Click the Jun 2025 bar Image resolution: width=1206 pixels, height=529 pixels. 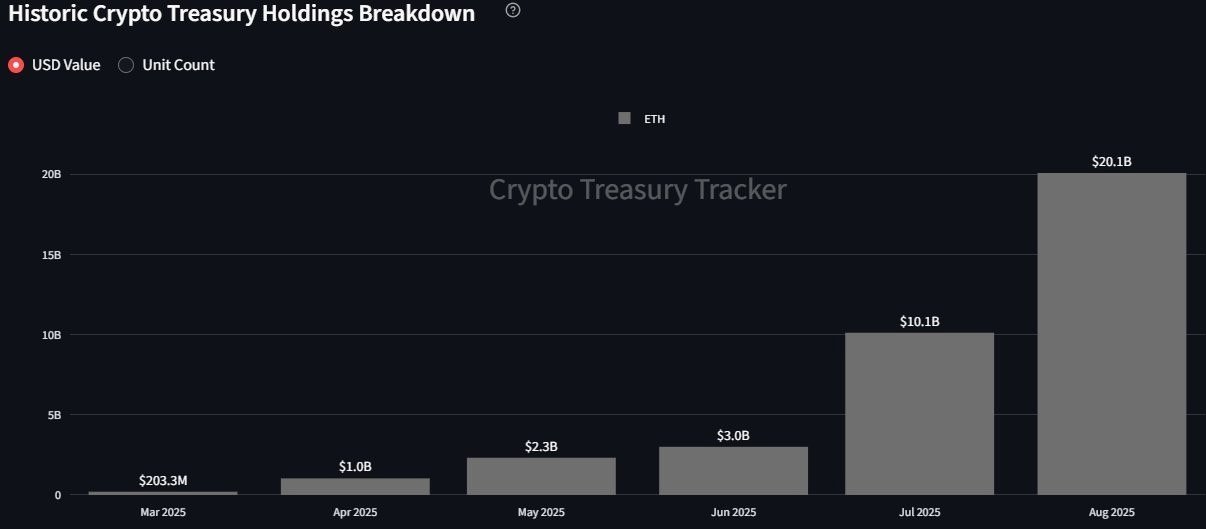click(733, 470)
